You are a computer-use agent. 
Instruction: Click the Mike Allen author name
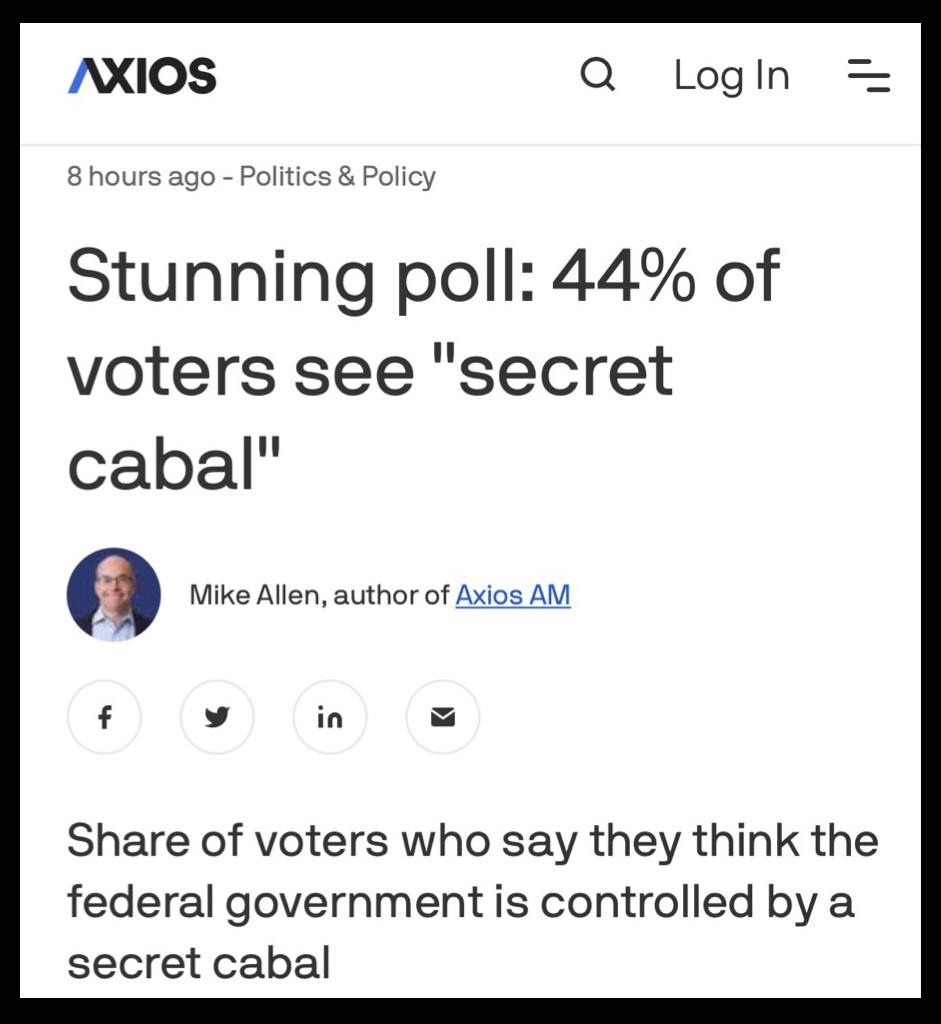point(255,595)
